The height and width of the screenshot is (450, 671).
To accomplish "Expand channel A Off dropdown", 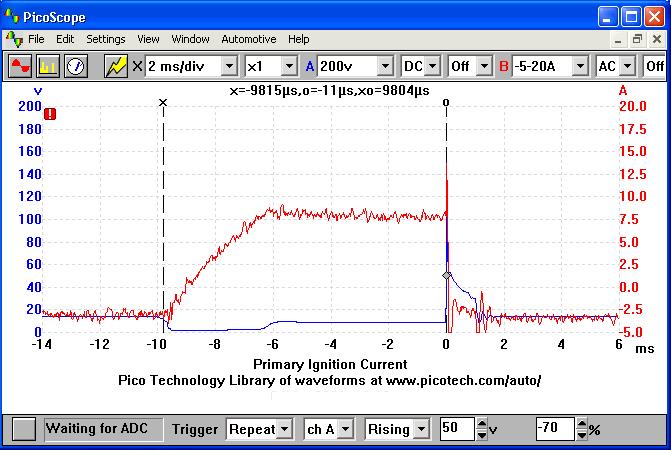I will click(484, 66).
